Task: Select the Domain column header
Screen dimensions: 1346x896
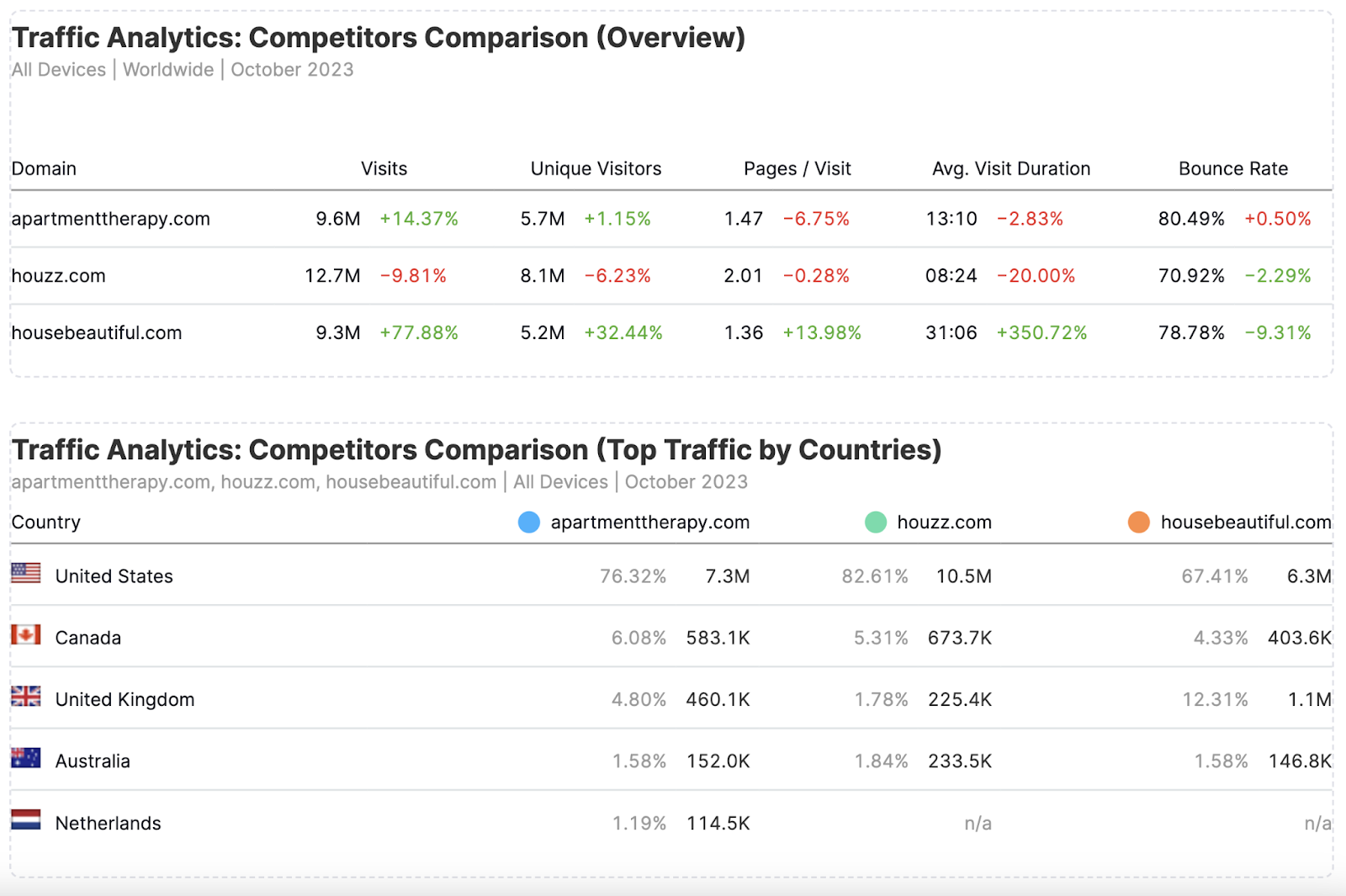Action: click(x=44, y=168)
